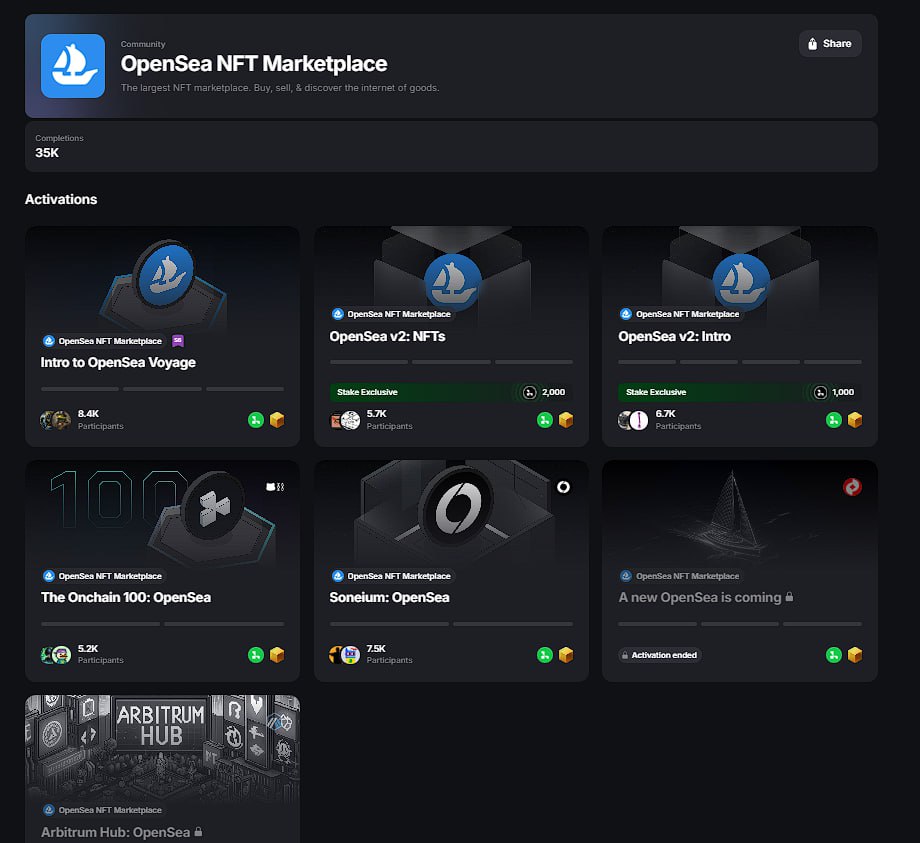Open the OpenSea v2: Intro activation title
This screenshot has width=920, height=843.
pos(675,336)
